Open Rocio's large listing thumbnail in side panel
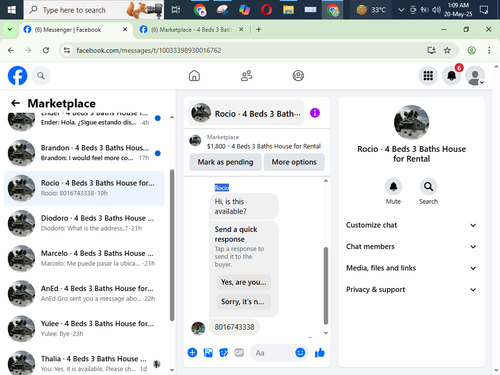 tap(411, 122)
